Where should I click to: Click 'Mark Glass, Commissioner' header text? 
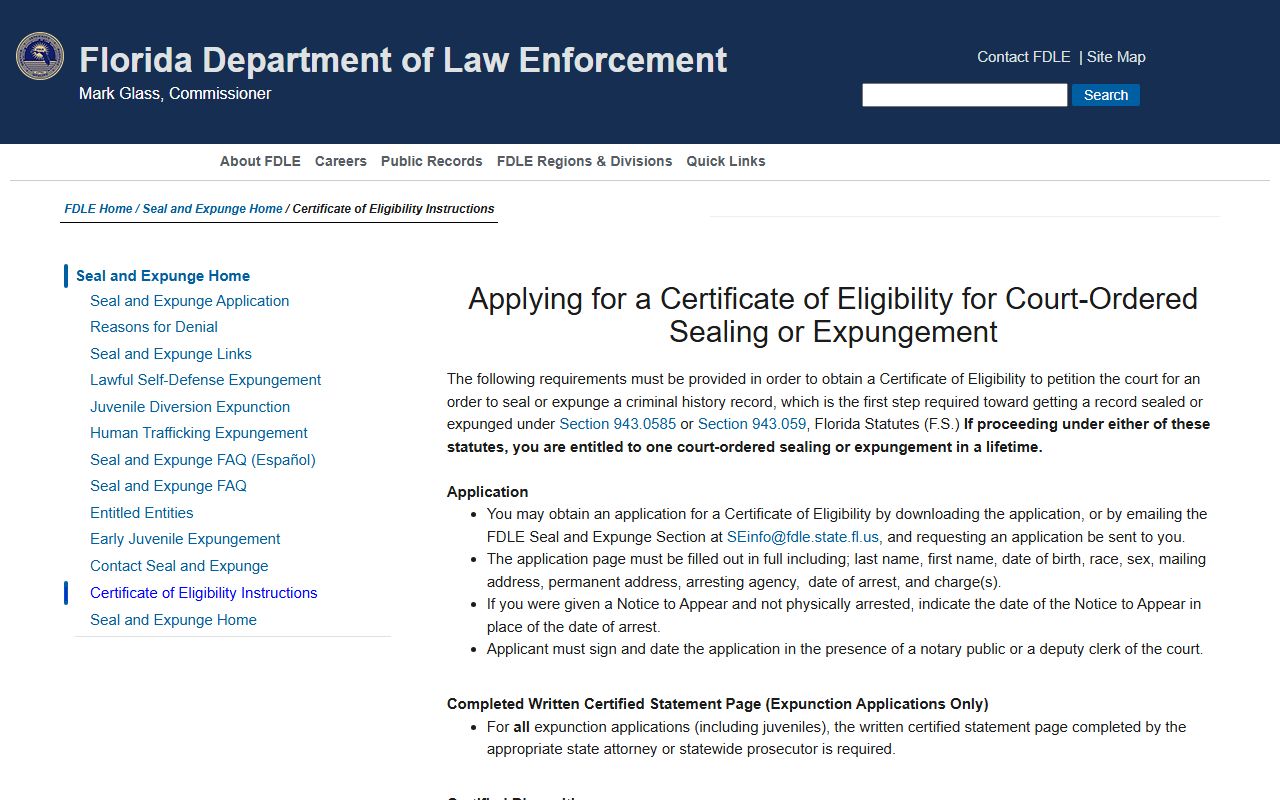[175, 94]
